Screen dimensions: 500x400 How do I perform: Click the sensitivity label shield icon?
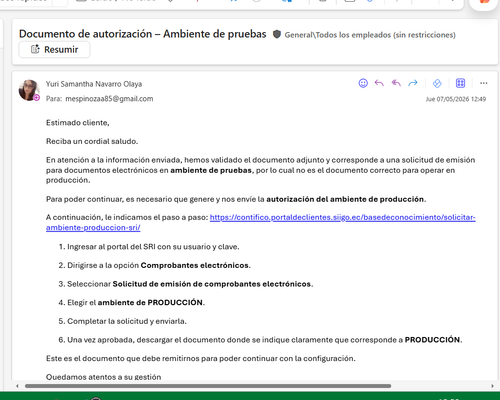[x=277, y=34]
